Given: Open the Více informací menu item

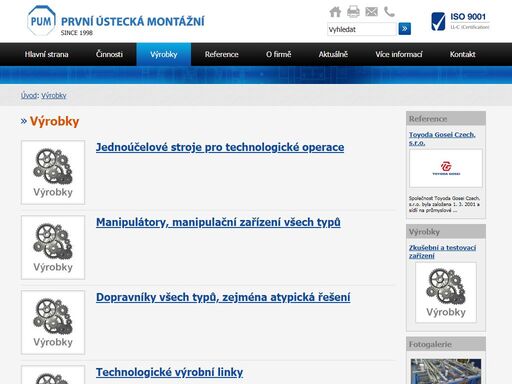Looking at the screenshot, I should 399,54.
